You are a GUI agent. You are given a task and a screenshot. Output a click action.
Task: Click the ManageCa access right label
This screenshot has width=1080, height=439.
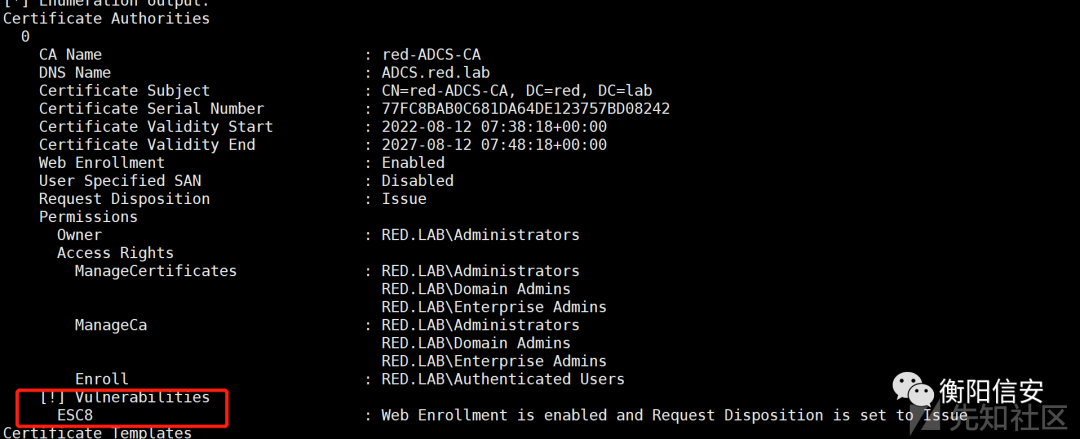click(111, 325)
